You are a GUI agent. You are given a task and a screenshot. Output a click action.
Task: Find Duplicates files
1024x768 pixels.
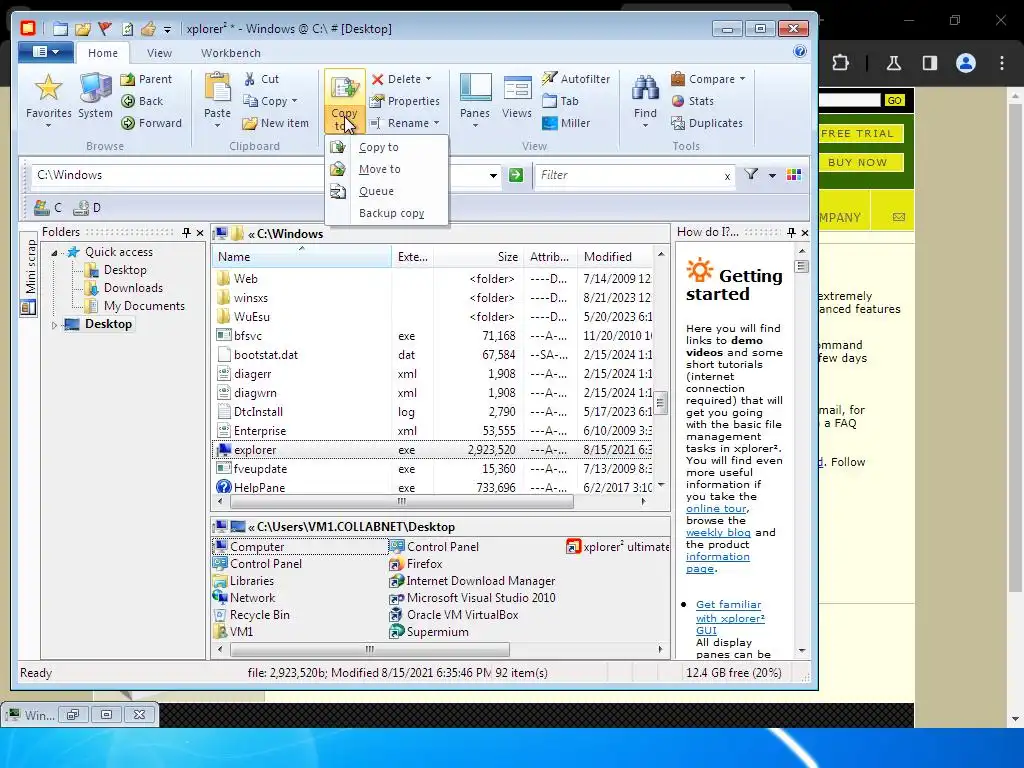click(x=707, y=123)
